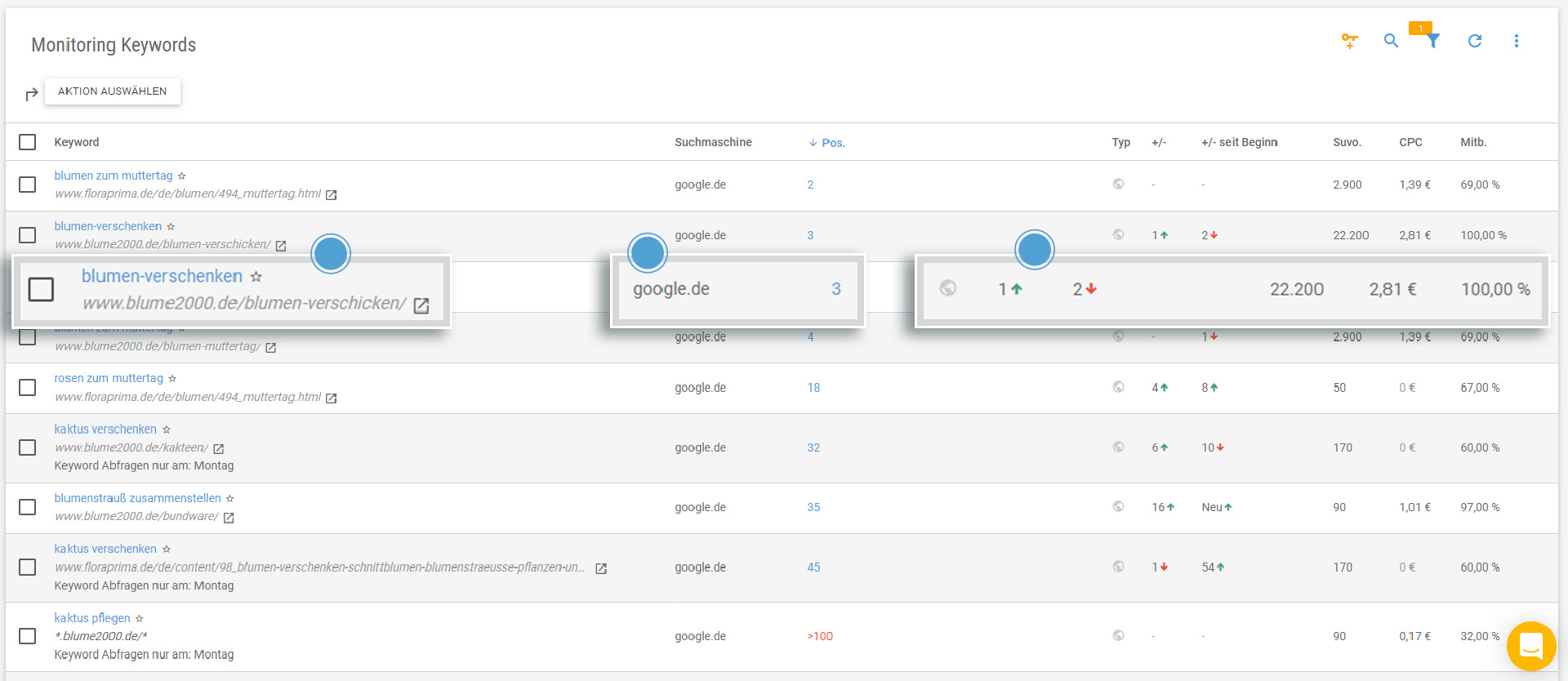Click globe type icon in position 35 row
Viewport: 1568px width, 681px height.
point(1119,506)
